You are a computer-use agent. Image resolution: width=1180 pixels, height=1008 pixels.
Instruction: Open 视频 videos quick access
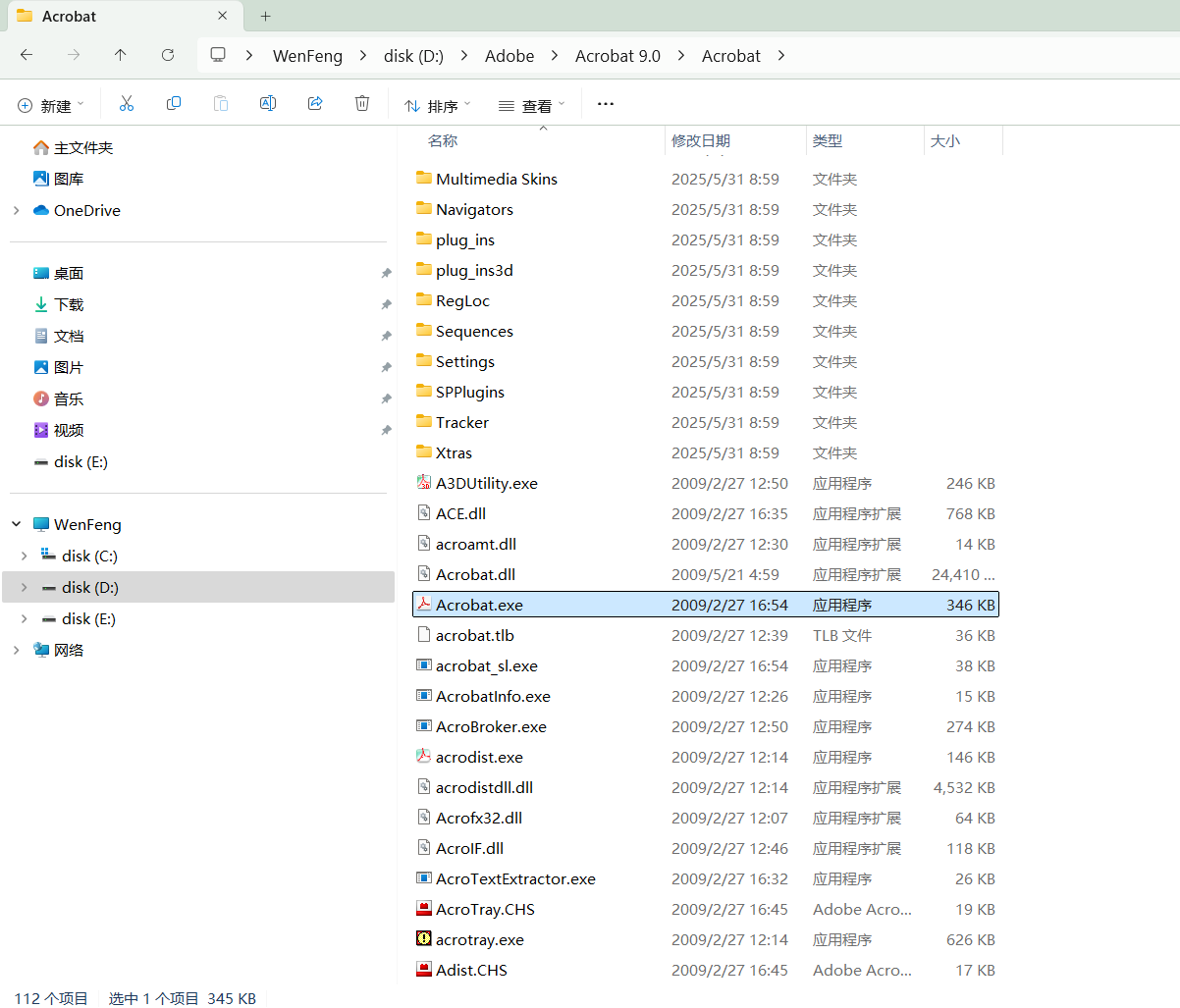tap(59, 430)
